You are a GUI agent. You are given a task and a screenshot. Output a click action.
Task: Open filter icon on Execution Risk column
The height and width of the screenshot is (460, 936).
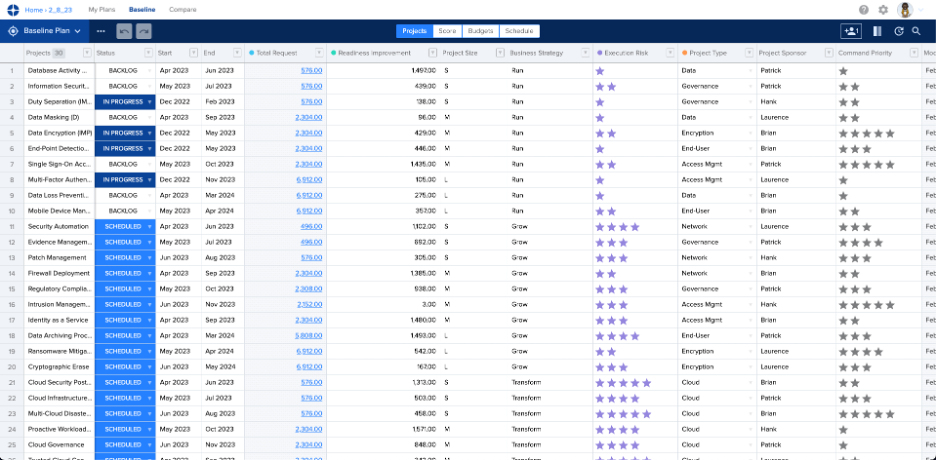point(671,53)
